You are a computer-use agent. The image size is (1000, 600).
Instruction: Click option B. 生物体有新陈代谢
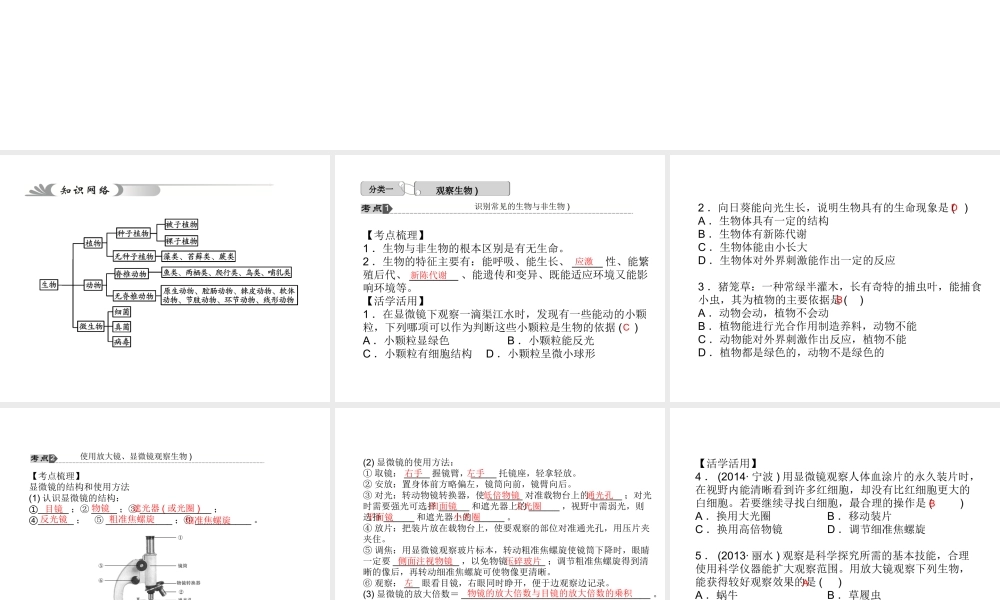(752, 234)
